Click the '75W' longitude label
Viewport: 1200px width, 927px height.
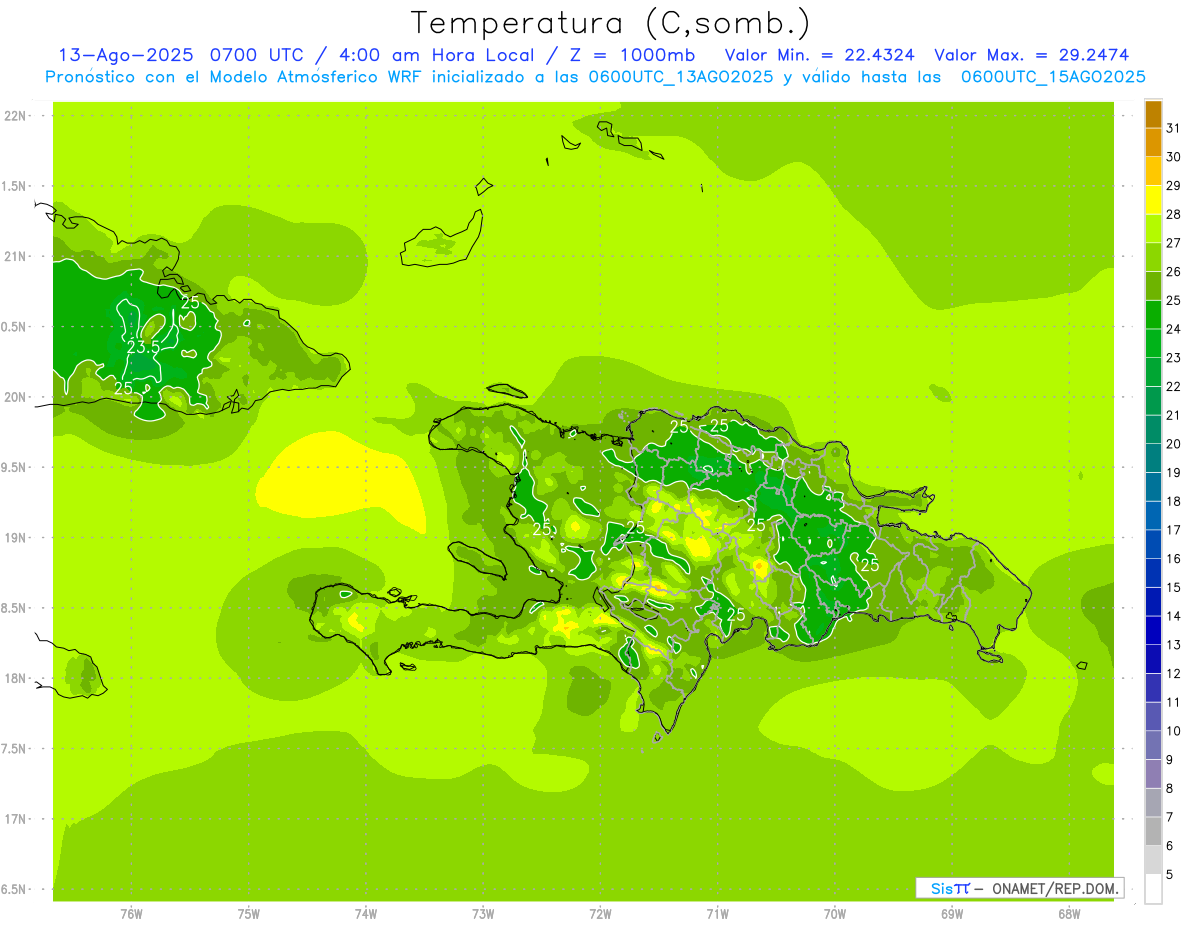(249, 914)
